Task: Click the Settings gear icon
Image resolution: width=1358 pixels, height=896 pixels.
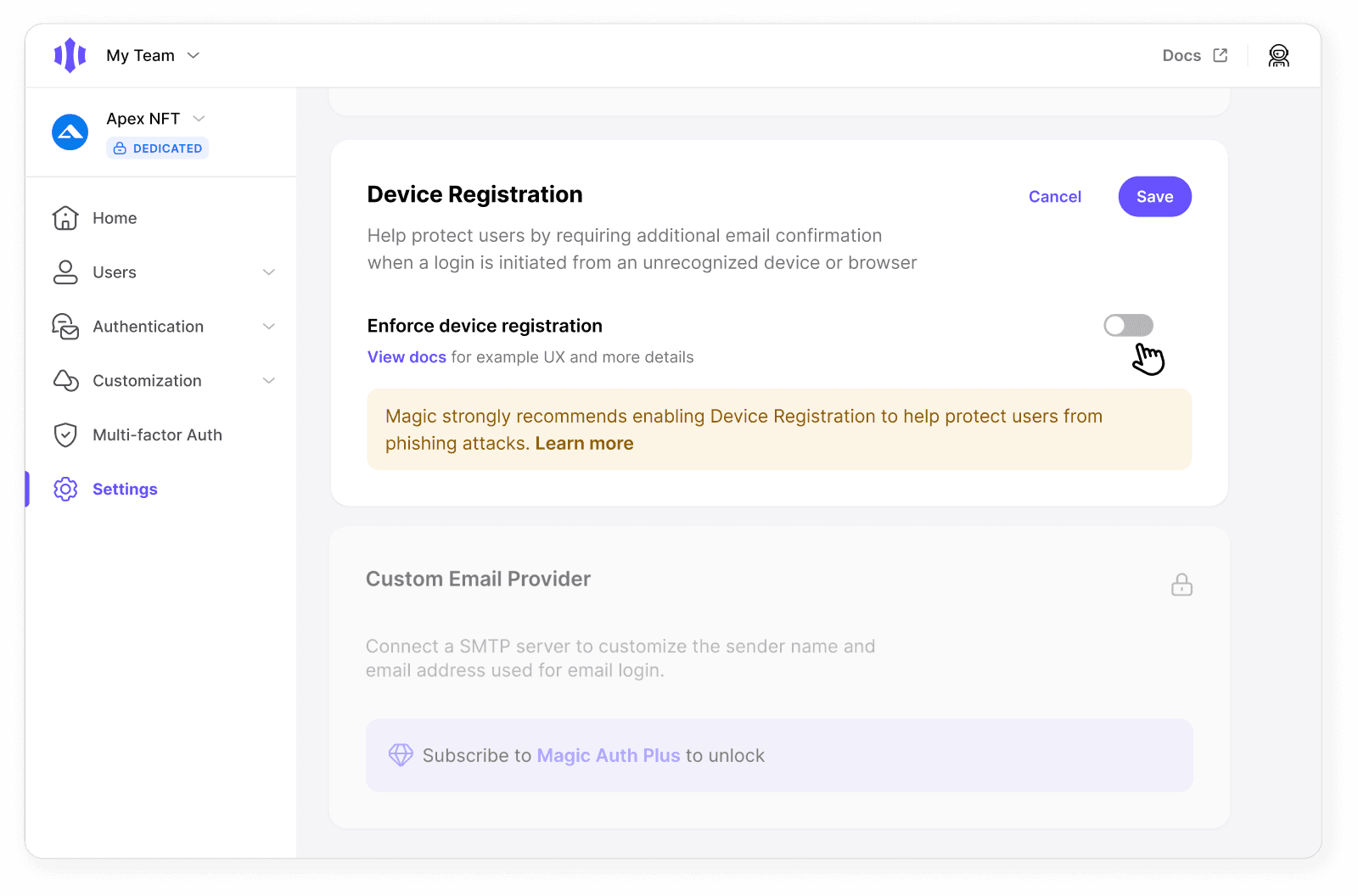Action: pyautogui.click(x=65, y=490)
